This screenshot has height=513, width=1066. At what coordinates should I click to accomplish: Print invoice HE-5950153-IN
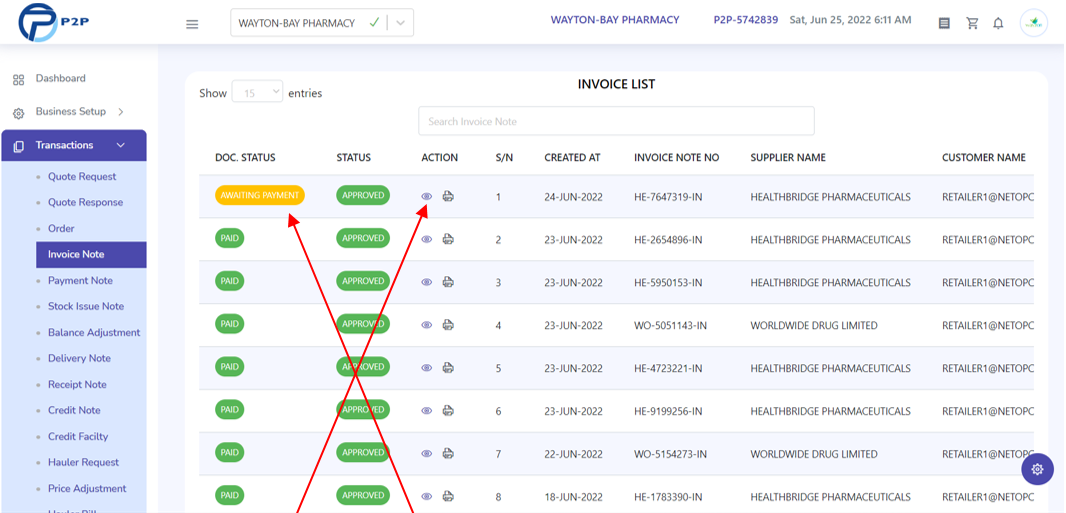[x=448, y=282]
